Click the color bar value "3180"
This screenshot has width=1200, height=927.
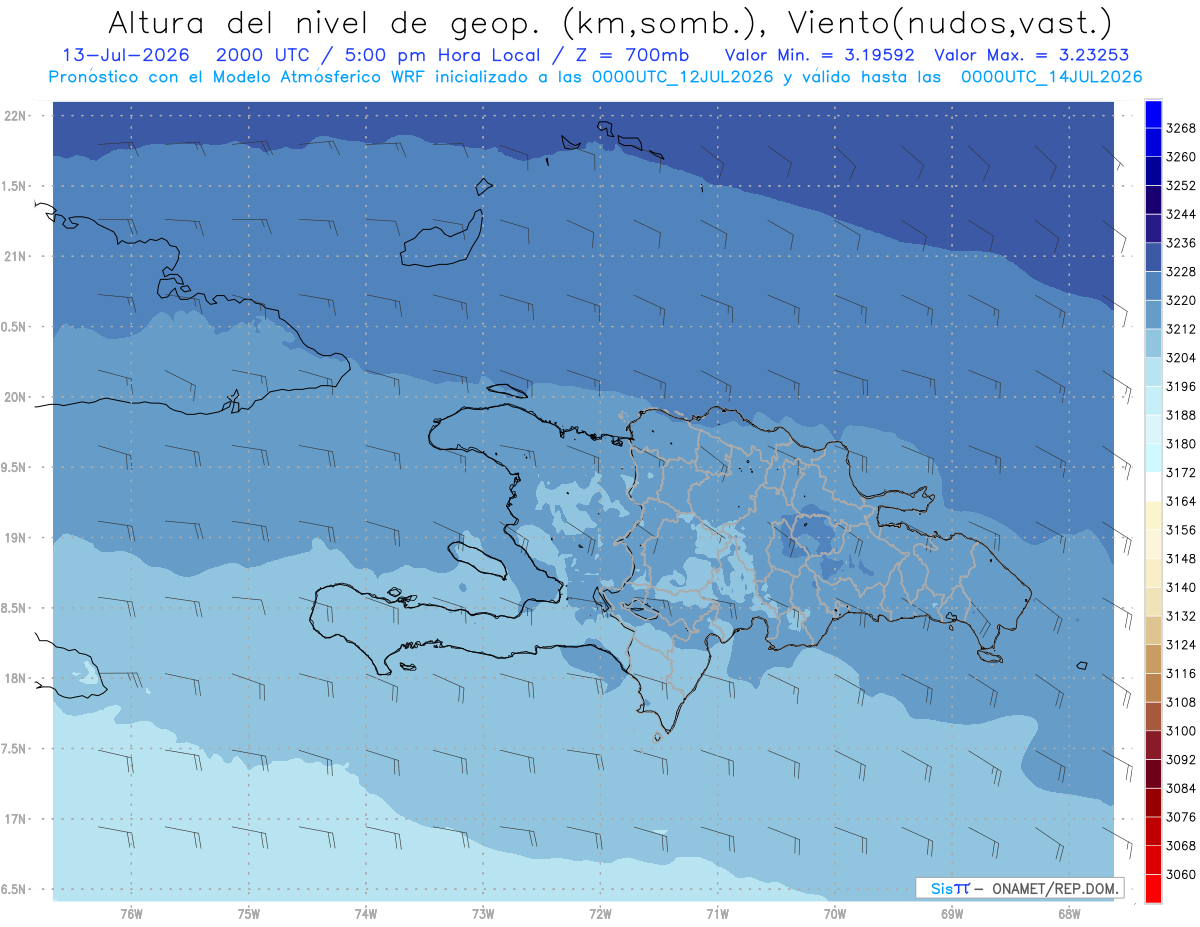tap(1181, 444)
